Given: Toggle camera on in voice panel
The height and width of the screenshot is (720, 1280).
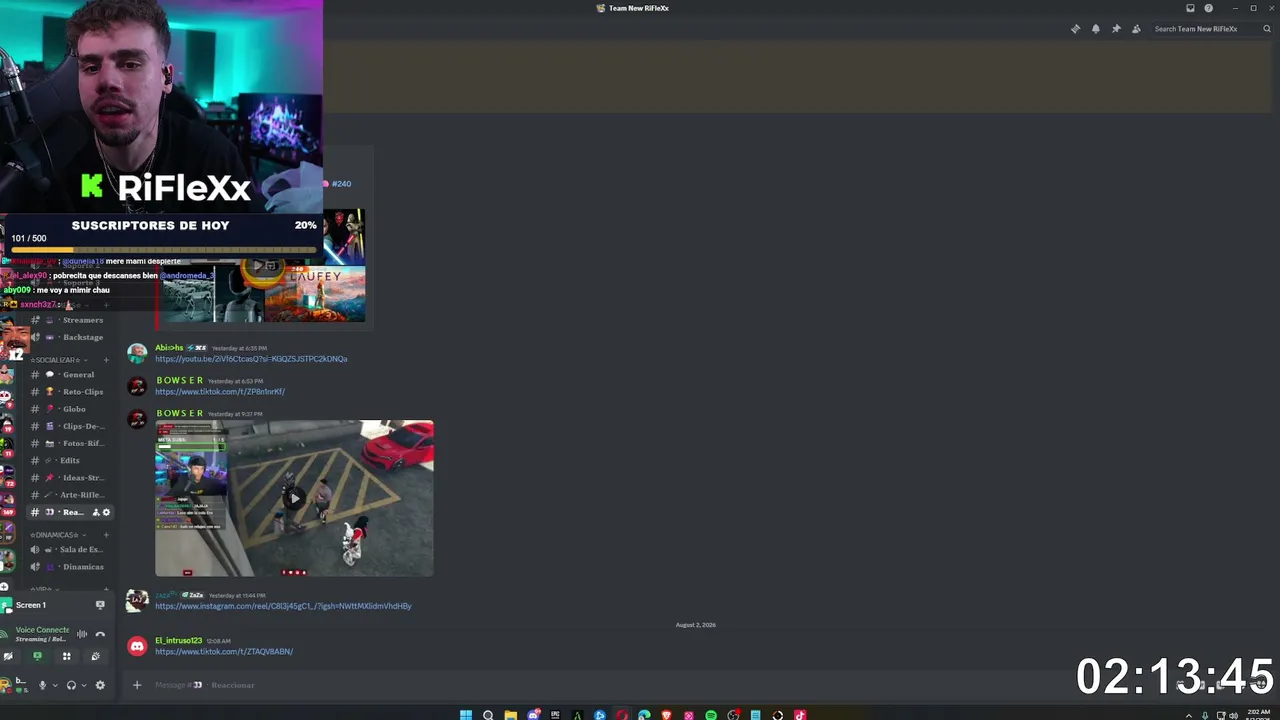Looking at the screenshot, I should tap(8, 656).
